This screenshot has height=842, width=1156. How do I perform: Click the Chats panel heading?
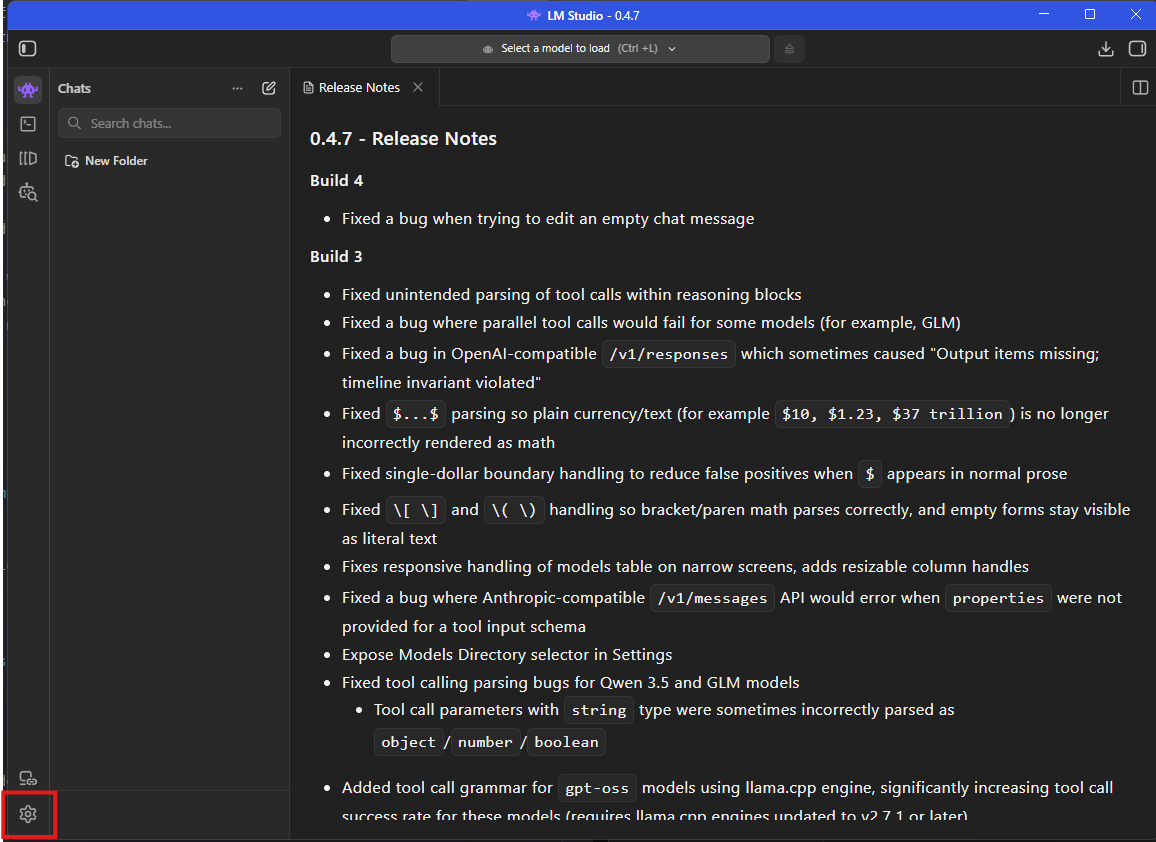point(74,88)
